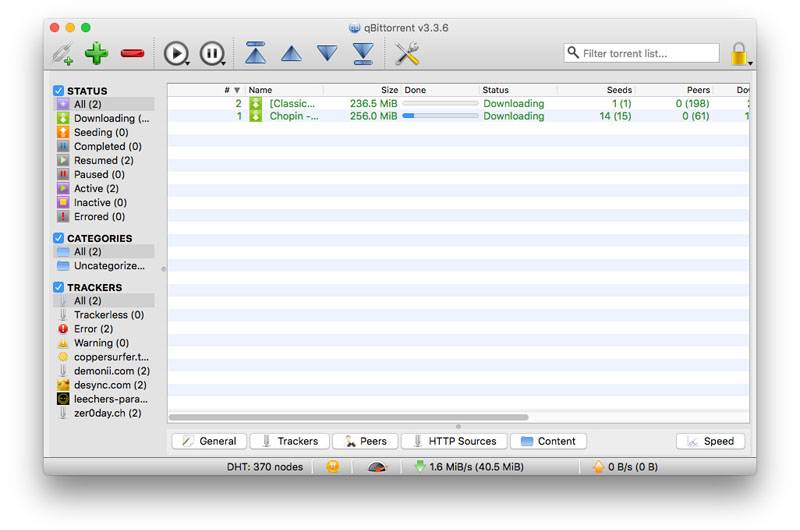Select the Downloading status filter

click(104, 118)
